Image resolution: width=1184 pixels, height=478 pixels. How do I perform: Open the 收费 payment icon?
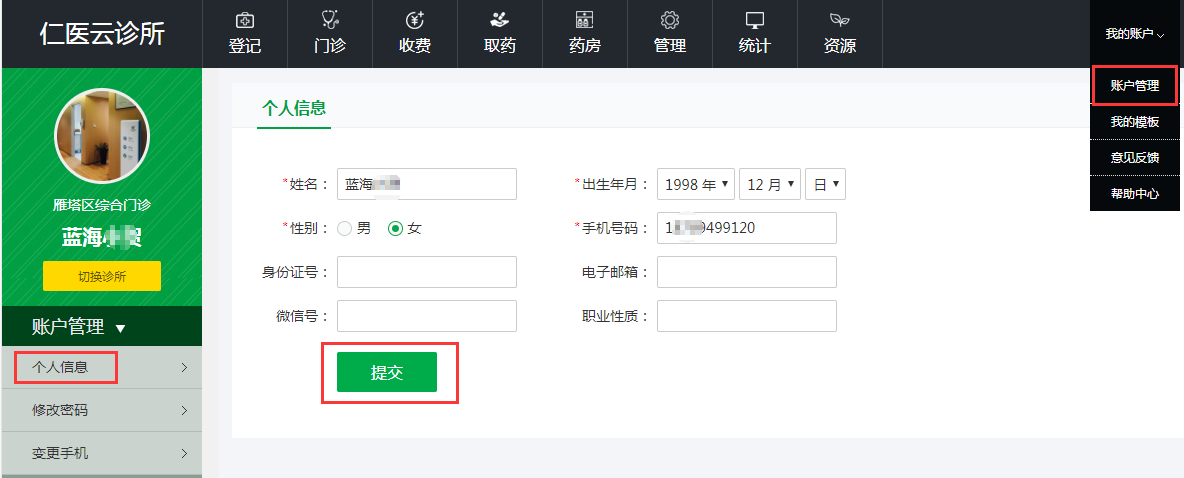[x=414, y=21]
